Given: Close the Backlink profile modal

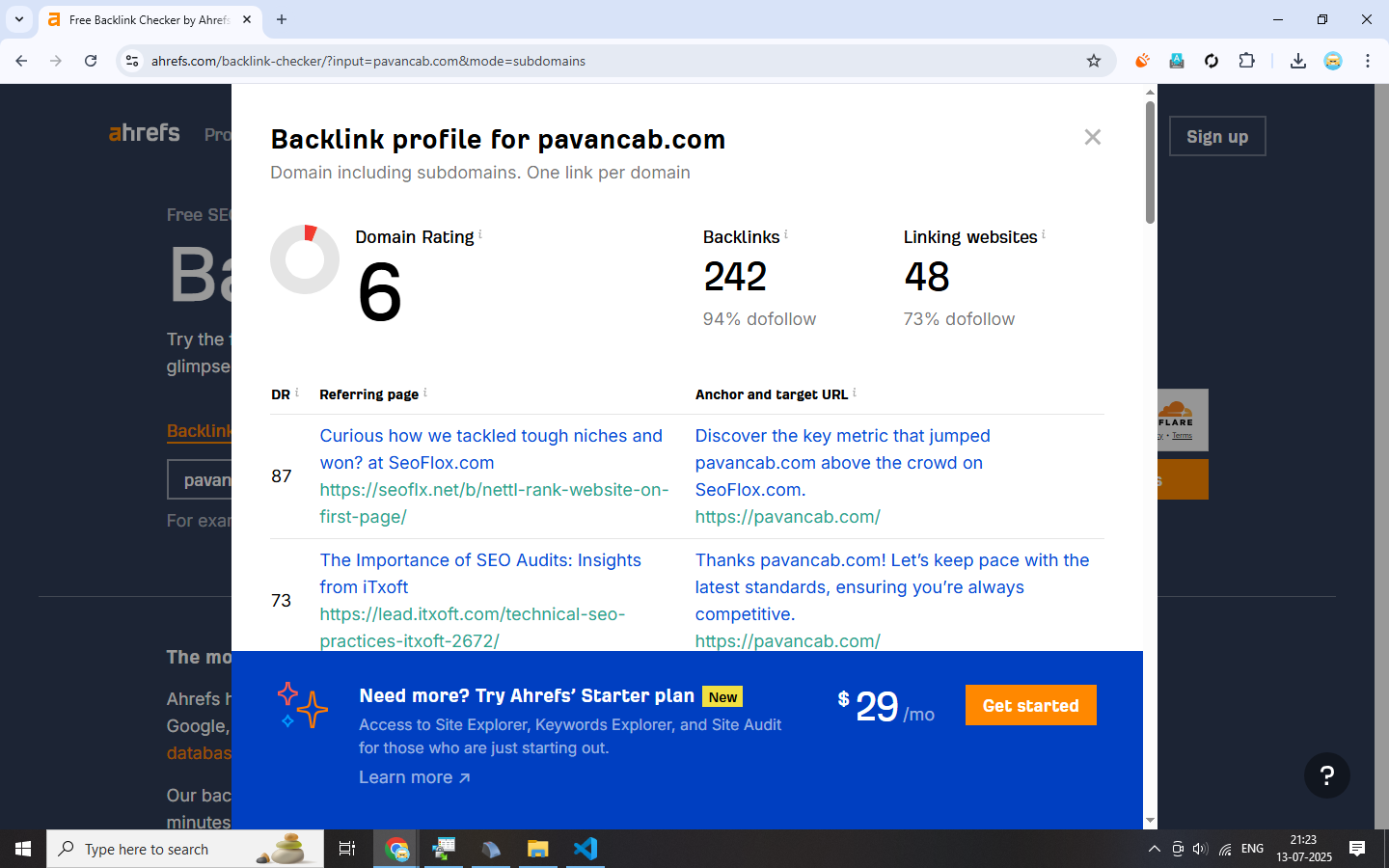Looking at the screenshot, I should pyautogui.click(x=1092, y=137).
